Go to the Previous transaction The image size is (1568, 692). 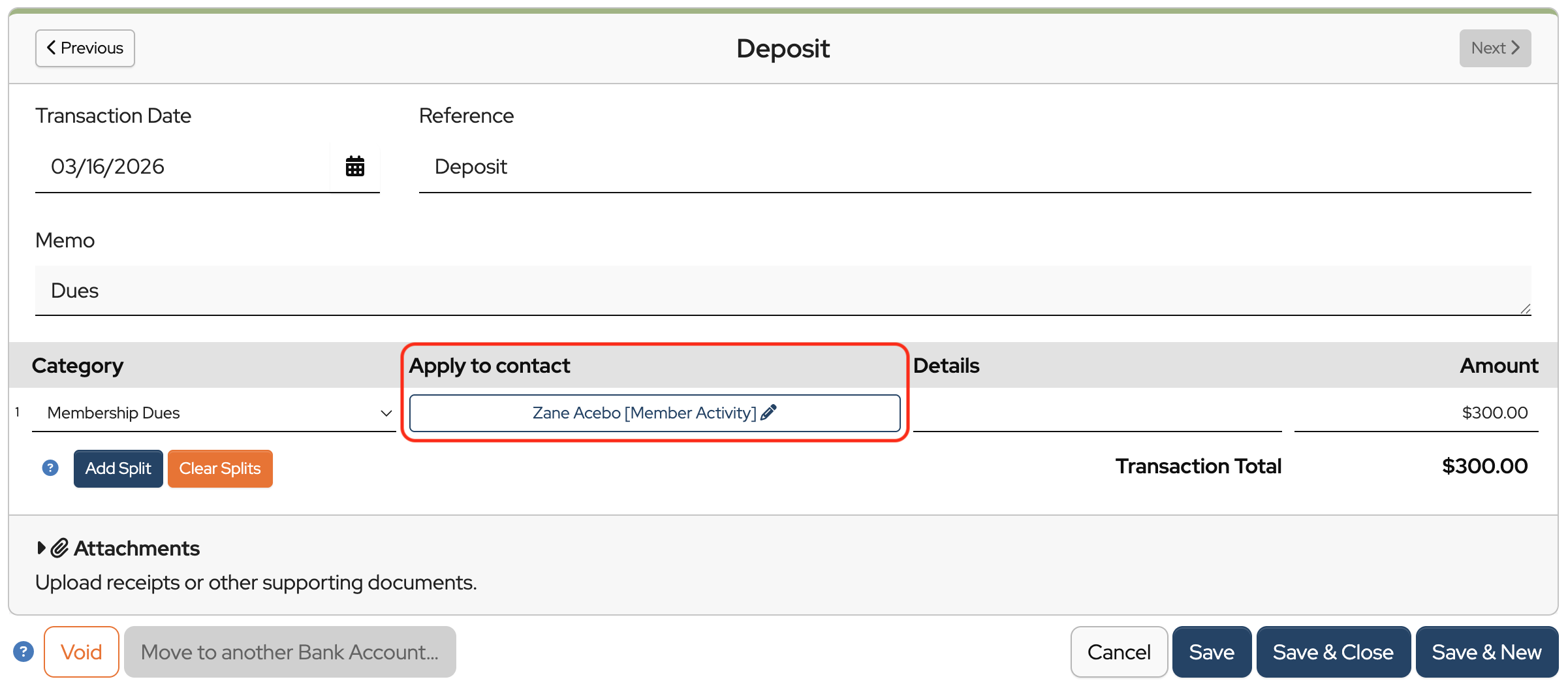[85, 48]
